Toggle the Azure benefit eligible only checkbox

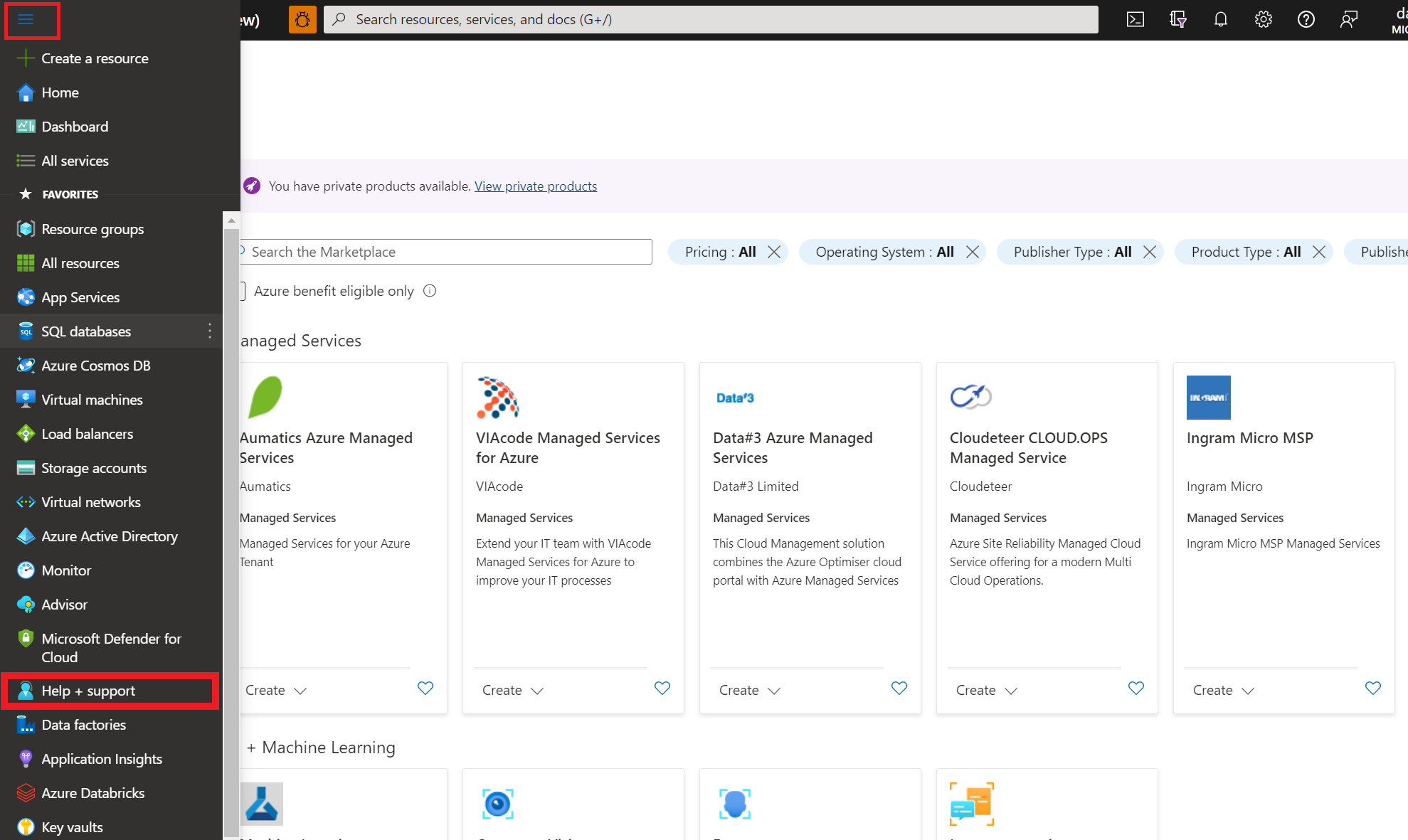[237, 291]
